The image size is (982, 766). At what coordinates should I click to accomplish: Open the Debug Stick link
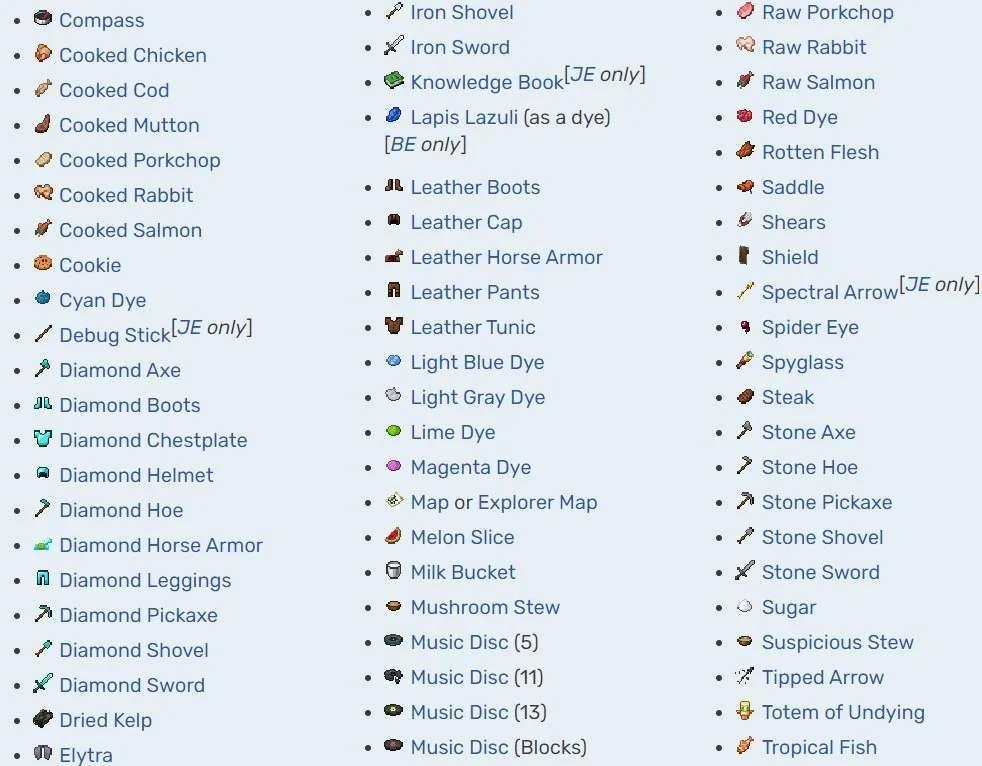(x=114, y=336)
